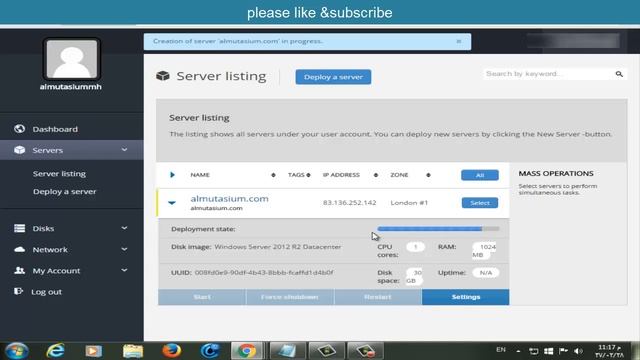This screenshot has height=360, width=640.
Task: Open Server listing submenu item
Action: pyautogui.click(x=59, y=173)
